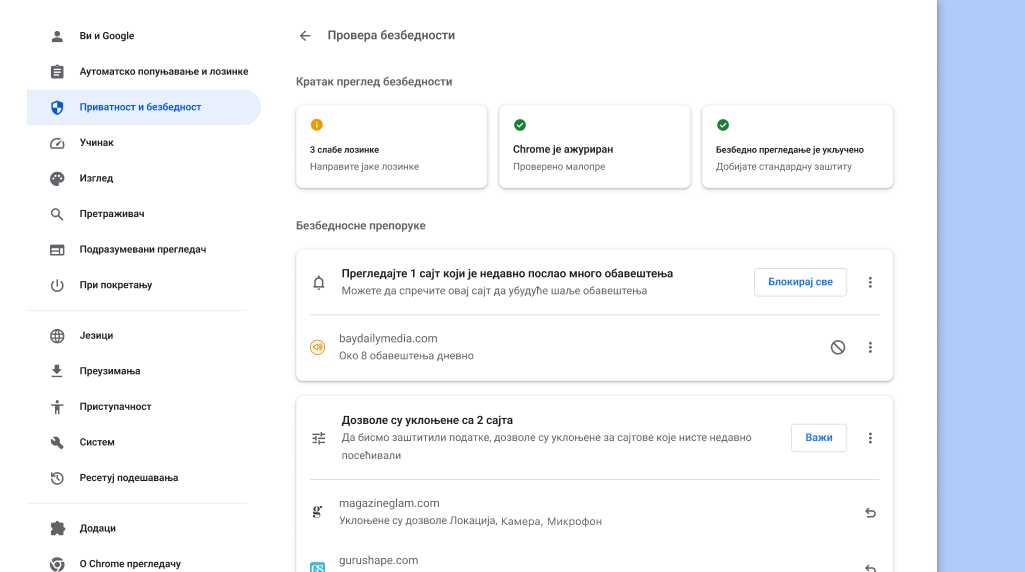1025x572 pixels.
Task: Open При покретању settings
Action: pos(144,285)
